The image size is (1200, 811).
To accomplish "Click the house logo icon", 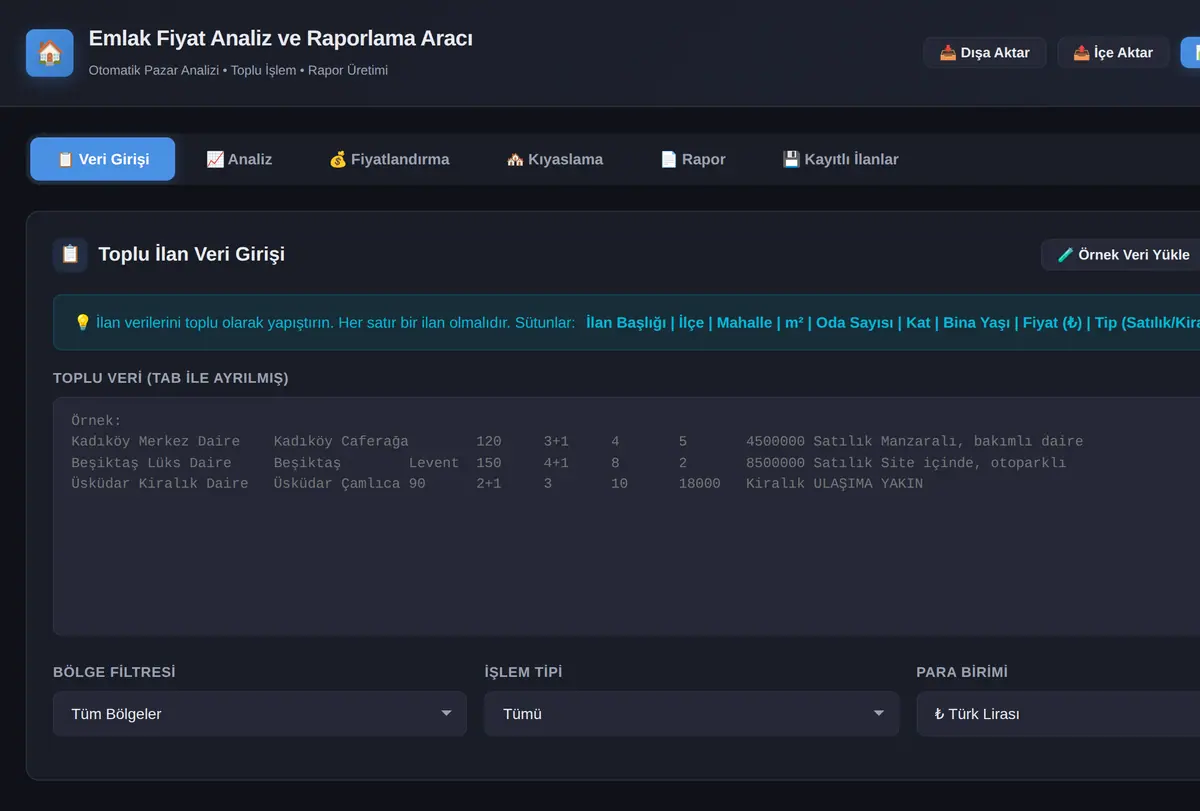I will (50, 52).
